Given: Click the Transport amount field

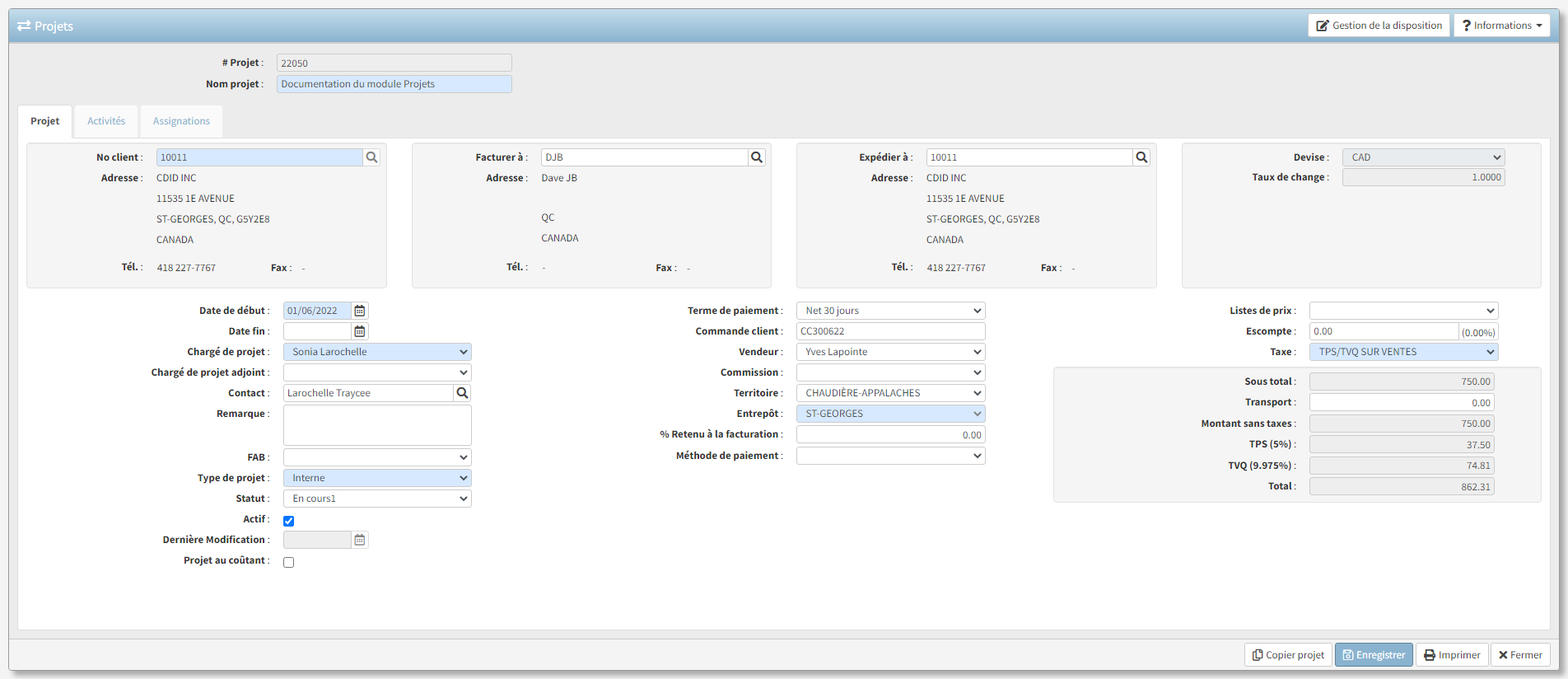Looking at the screenshot, I should pos(1402,403).
